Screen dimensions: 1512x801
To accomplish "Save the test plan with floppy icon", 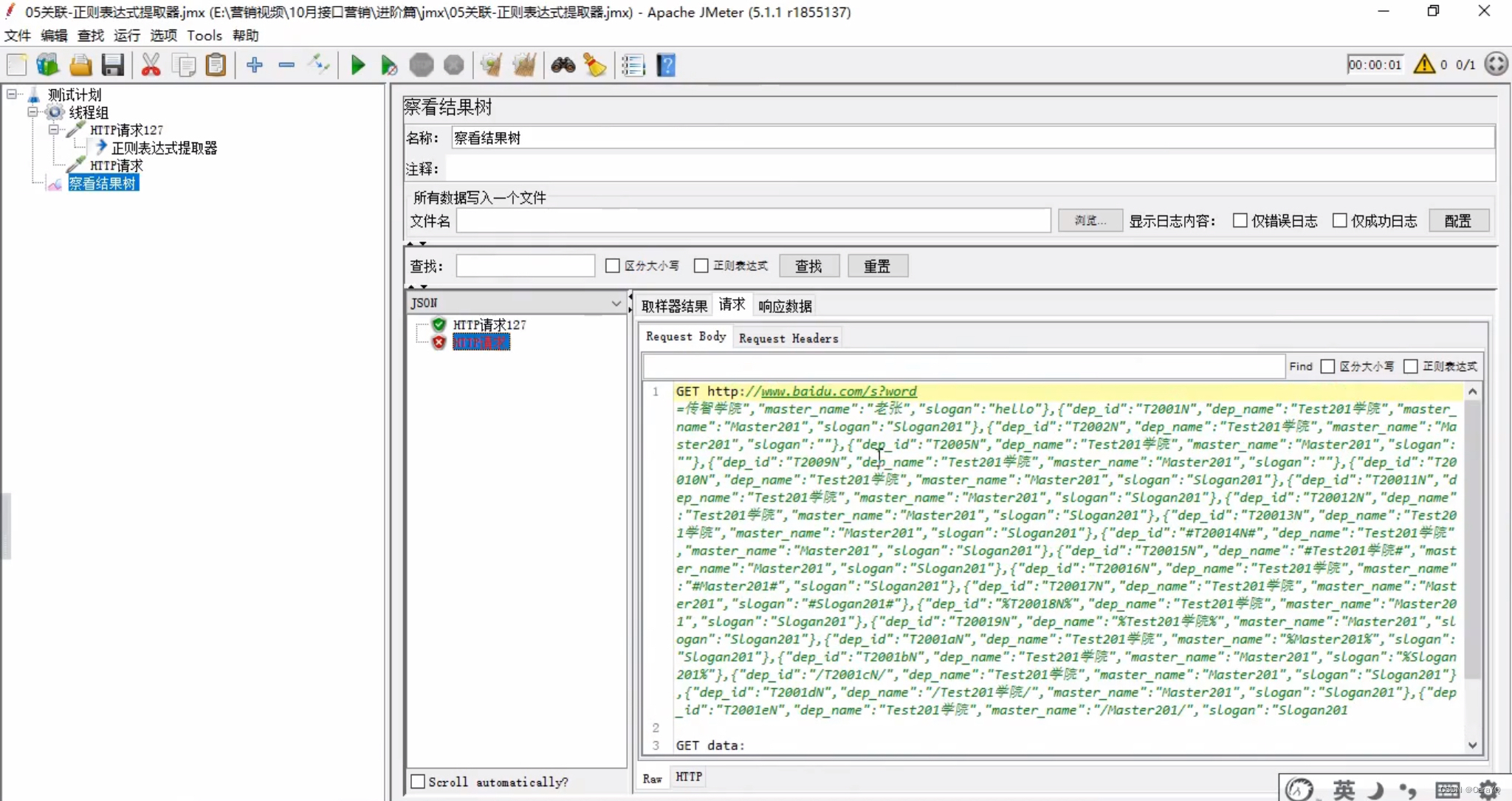I will (x=112, y=65).
